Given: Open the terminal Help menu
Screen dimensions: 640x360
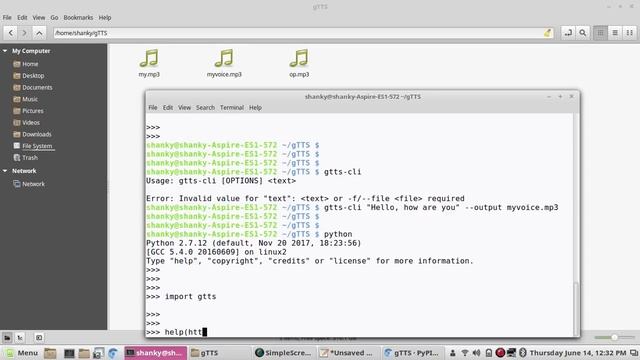Looking at the screenshot, I should 255,108.
